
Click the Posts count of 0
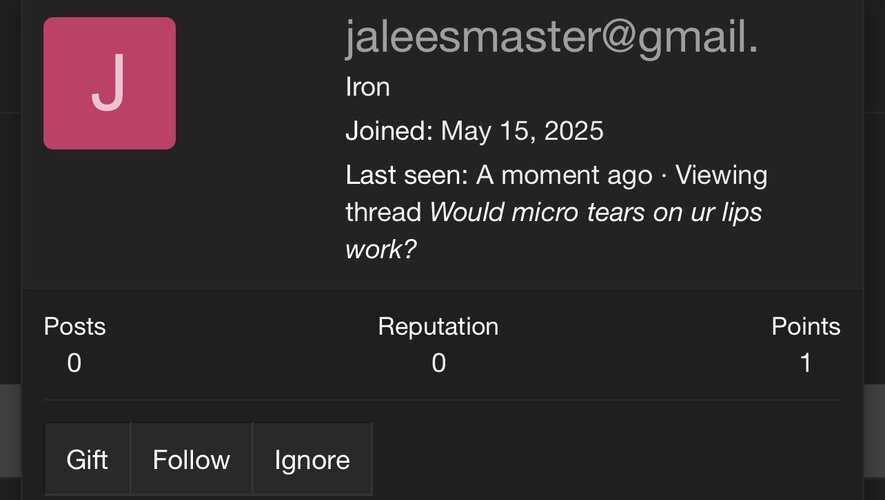point(74,363)
